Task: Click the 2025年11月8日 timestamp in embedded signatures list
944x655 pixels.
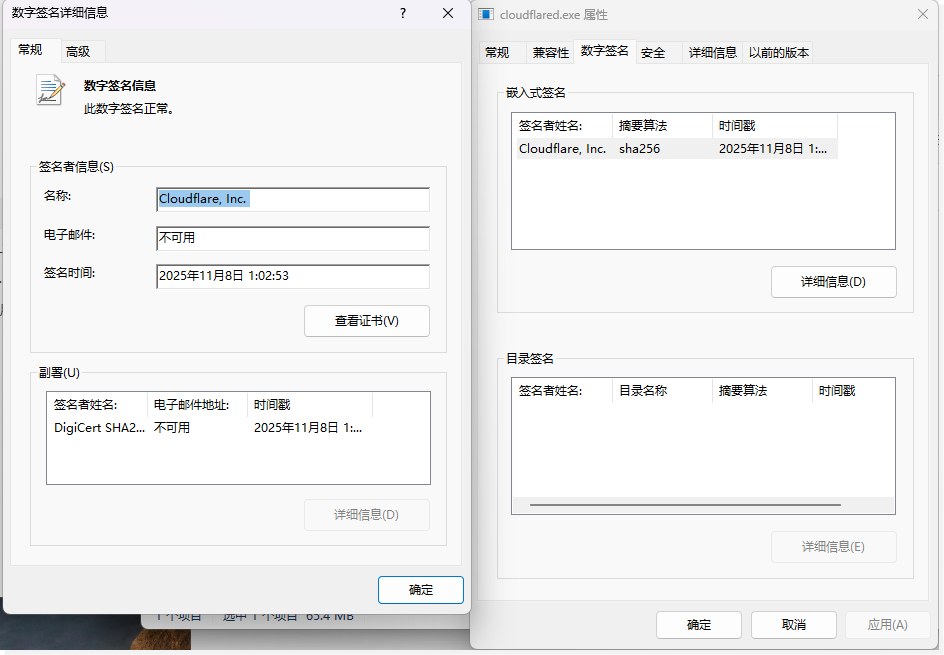Action: pyautogui.click(x=772, y=149)
